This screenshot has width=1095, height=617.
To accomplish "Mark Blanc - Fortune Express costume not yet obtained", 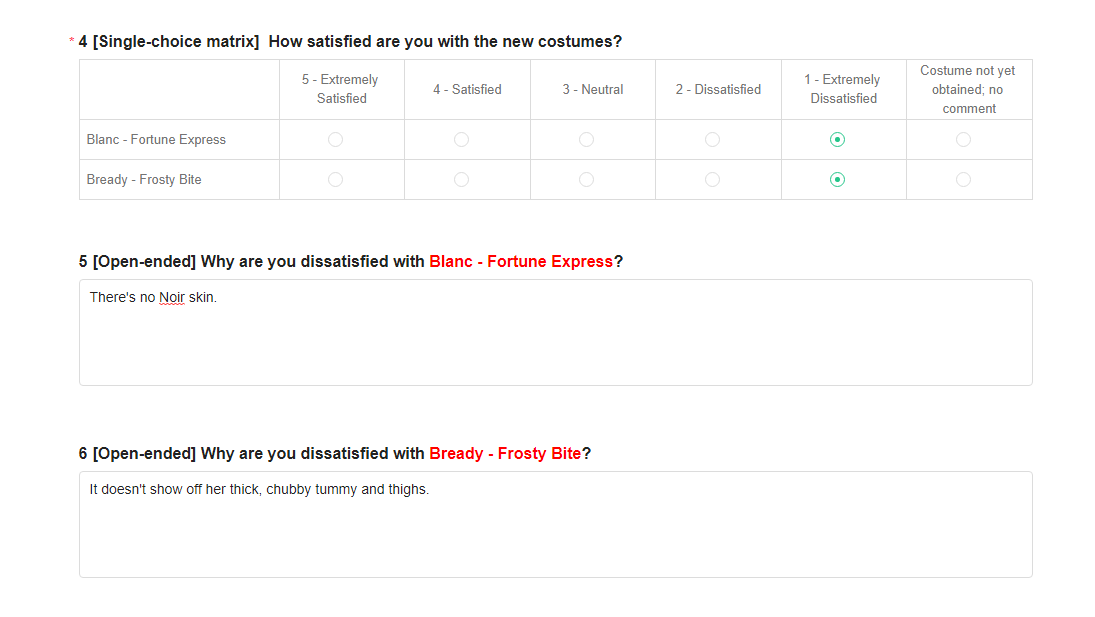I will (x=963, y=140).
